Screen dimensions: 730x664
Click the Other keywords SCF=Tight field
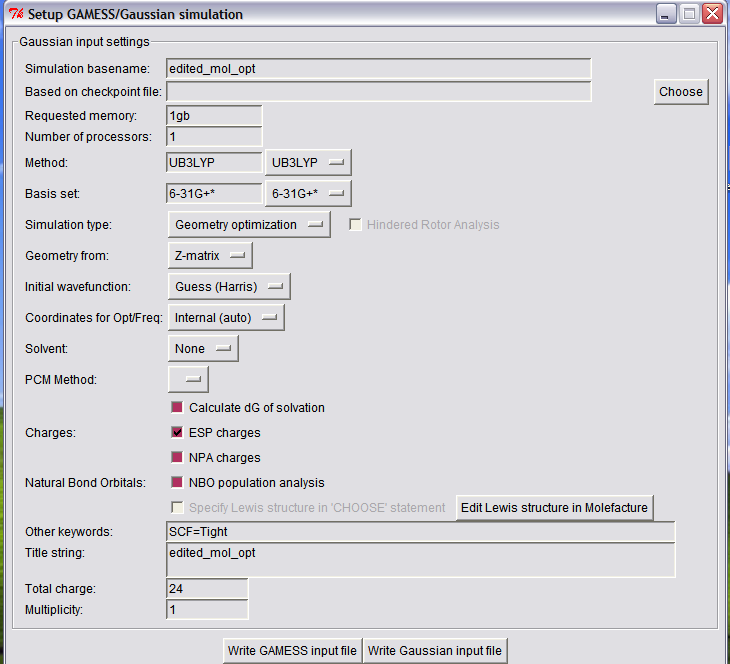click(x=420, y=532)
